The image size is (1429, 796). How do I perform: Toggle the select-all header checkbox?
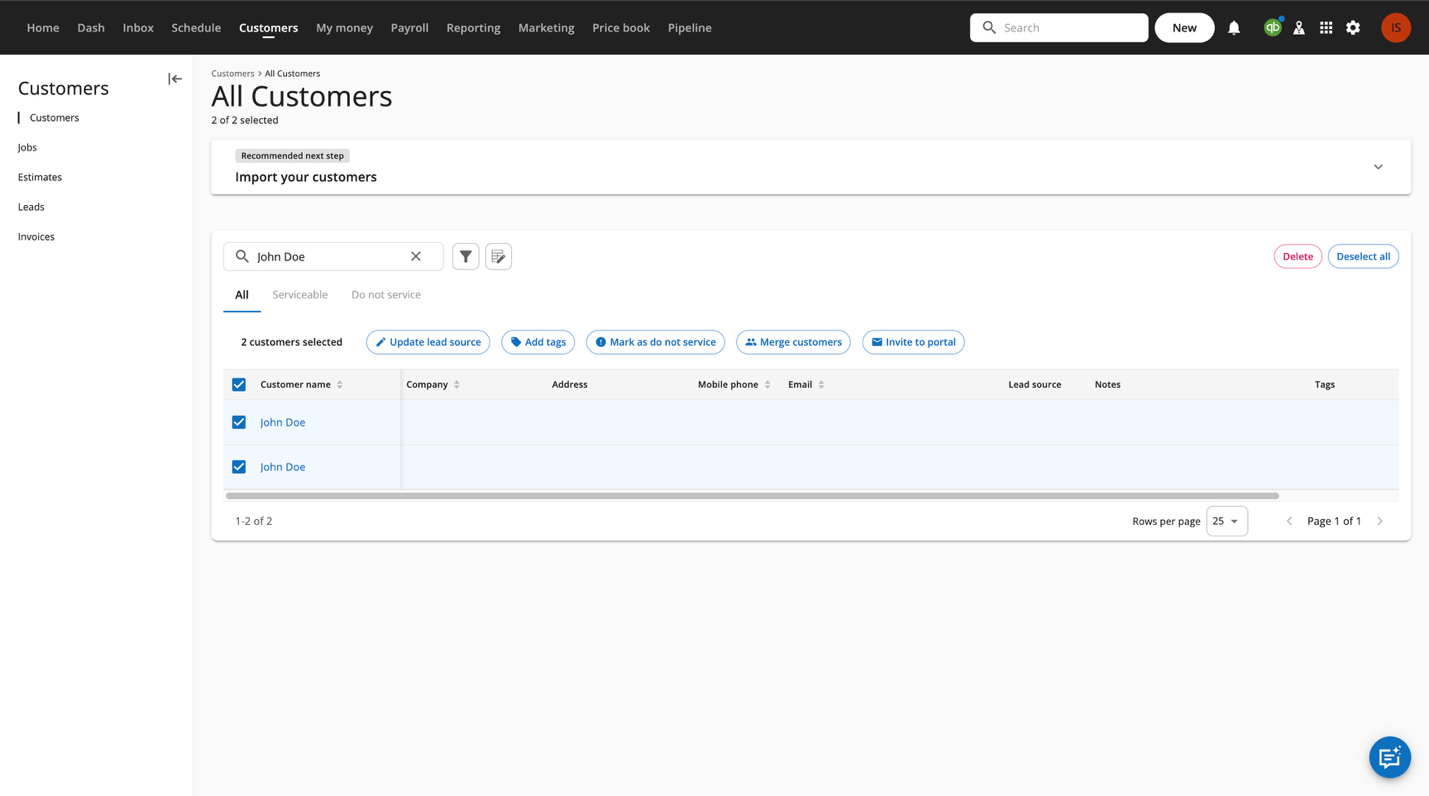tap(239, 385)
